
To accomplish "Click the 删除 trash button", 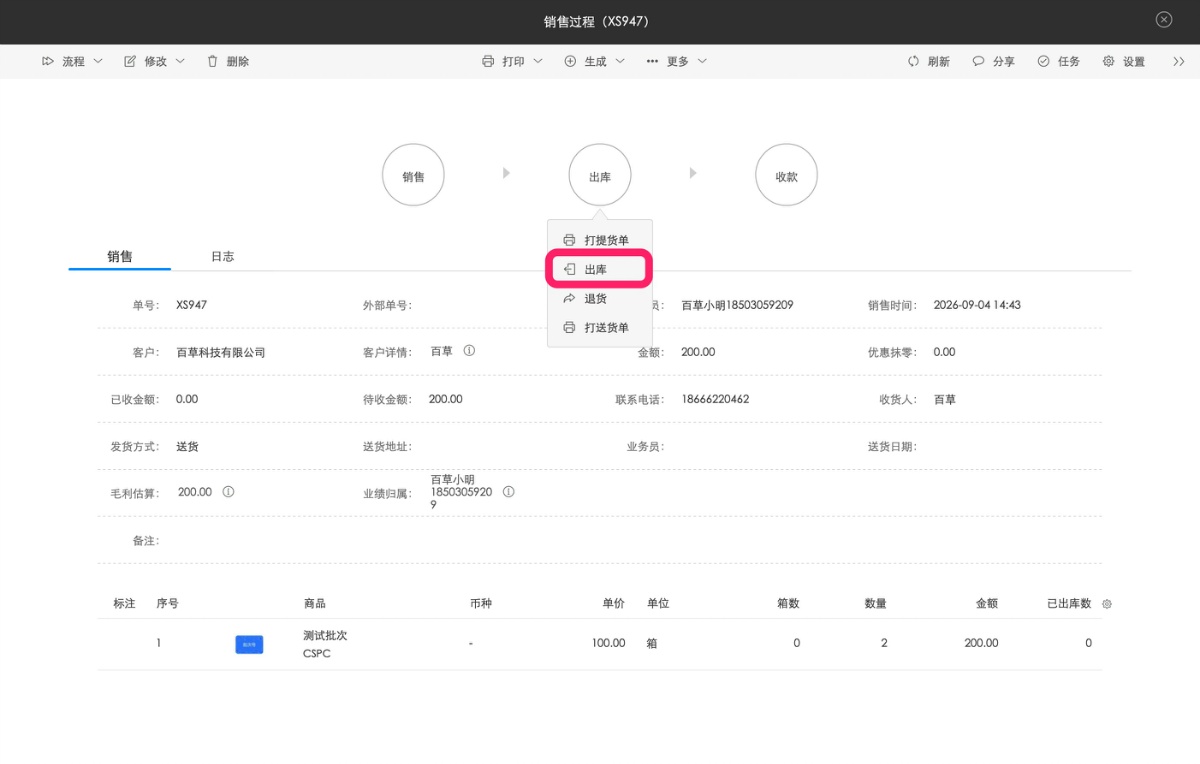I will (x=228, y=61).
